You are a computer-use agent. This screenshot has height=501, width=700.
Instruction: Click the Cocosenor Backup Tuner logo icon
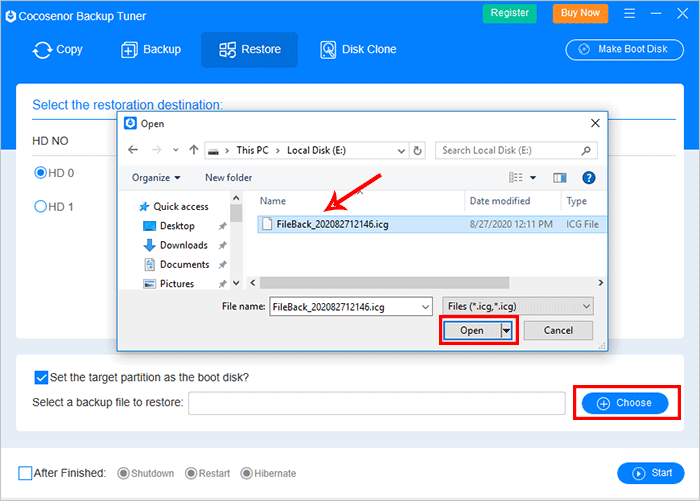click(10, 16)
